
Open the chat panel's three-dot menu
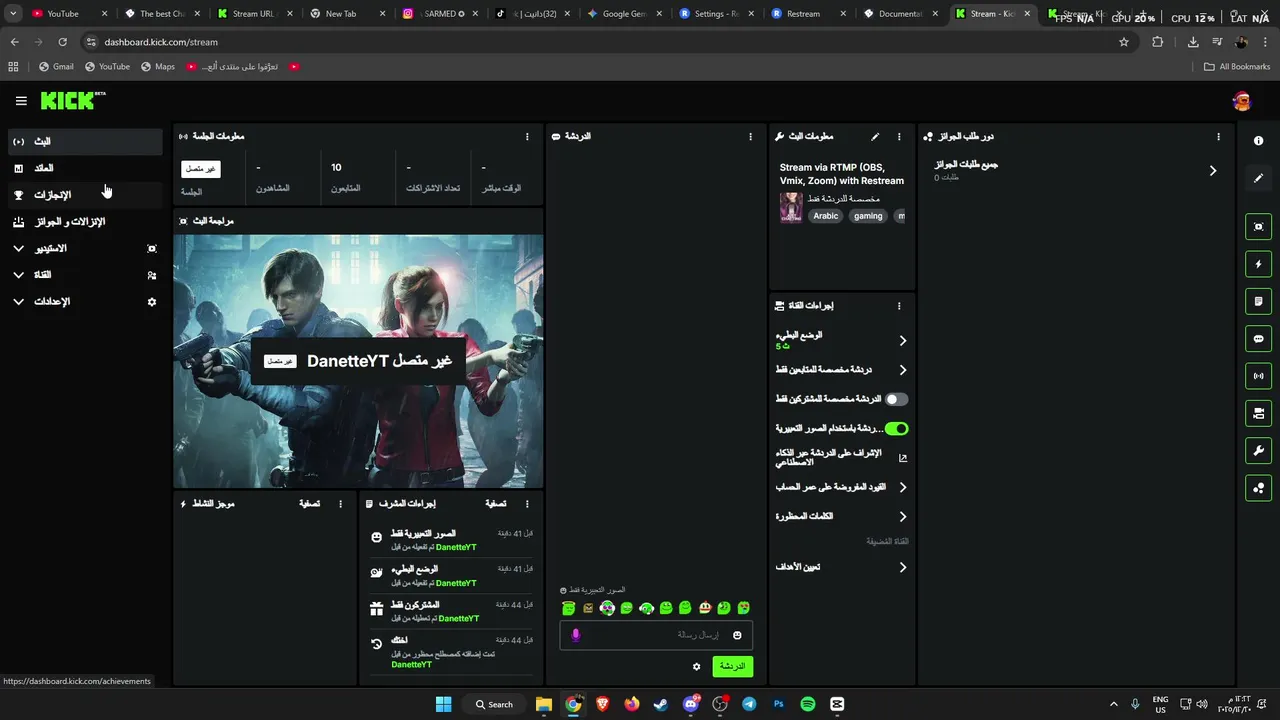[x=750, y=137]
